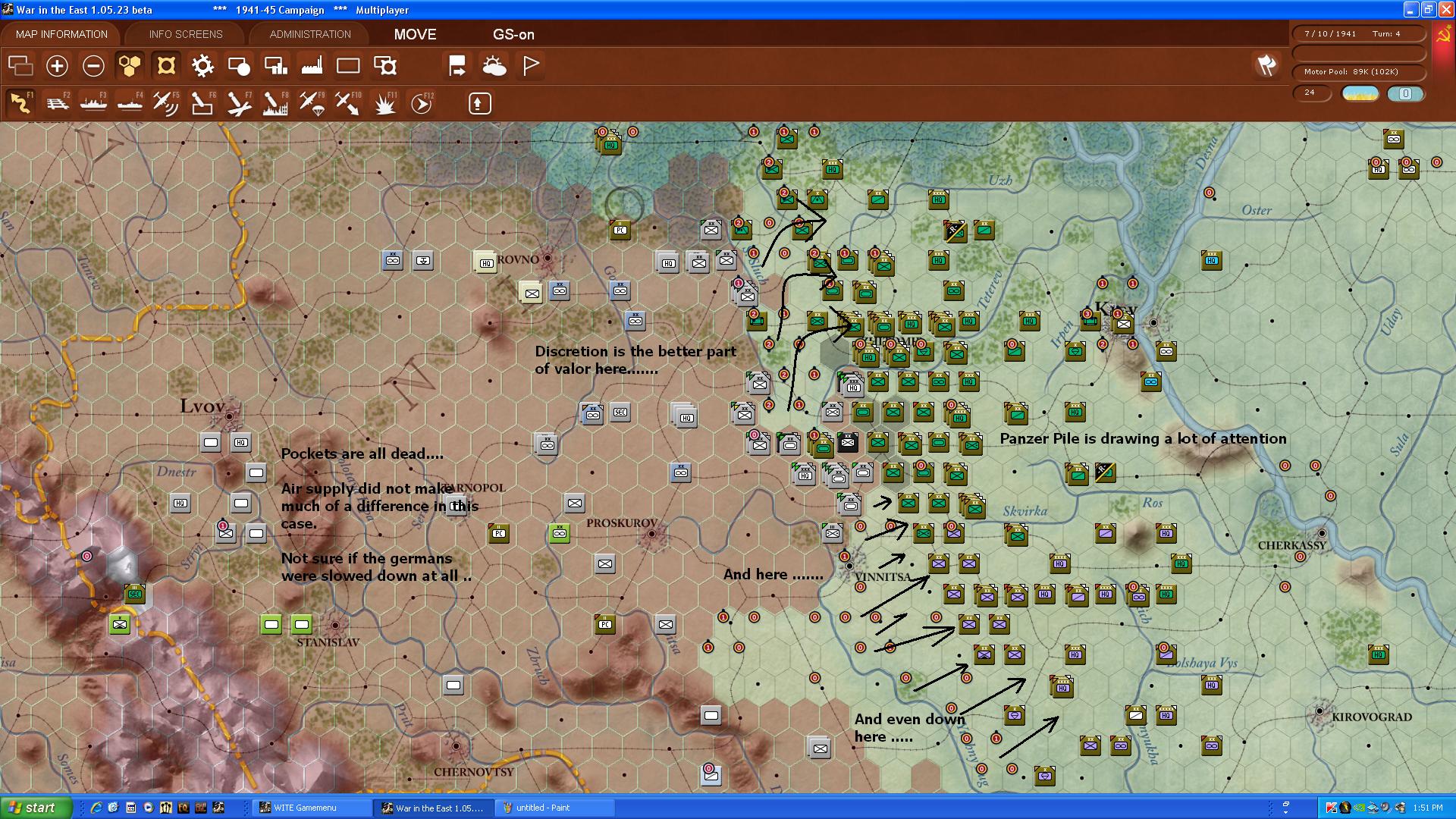This screenshot has width=1456, height=819.
Task: Click the clear weather sky indicator
Action: [1360, 93]
